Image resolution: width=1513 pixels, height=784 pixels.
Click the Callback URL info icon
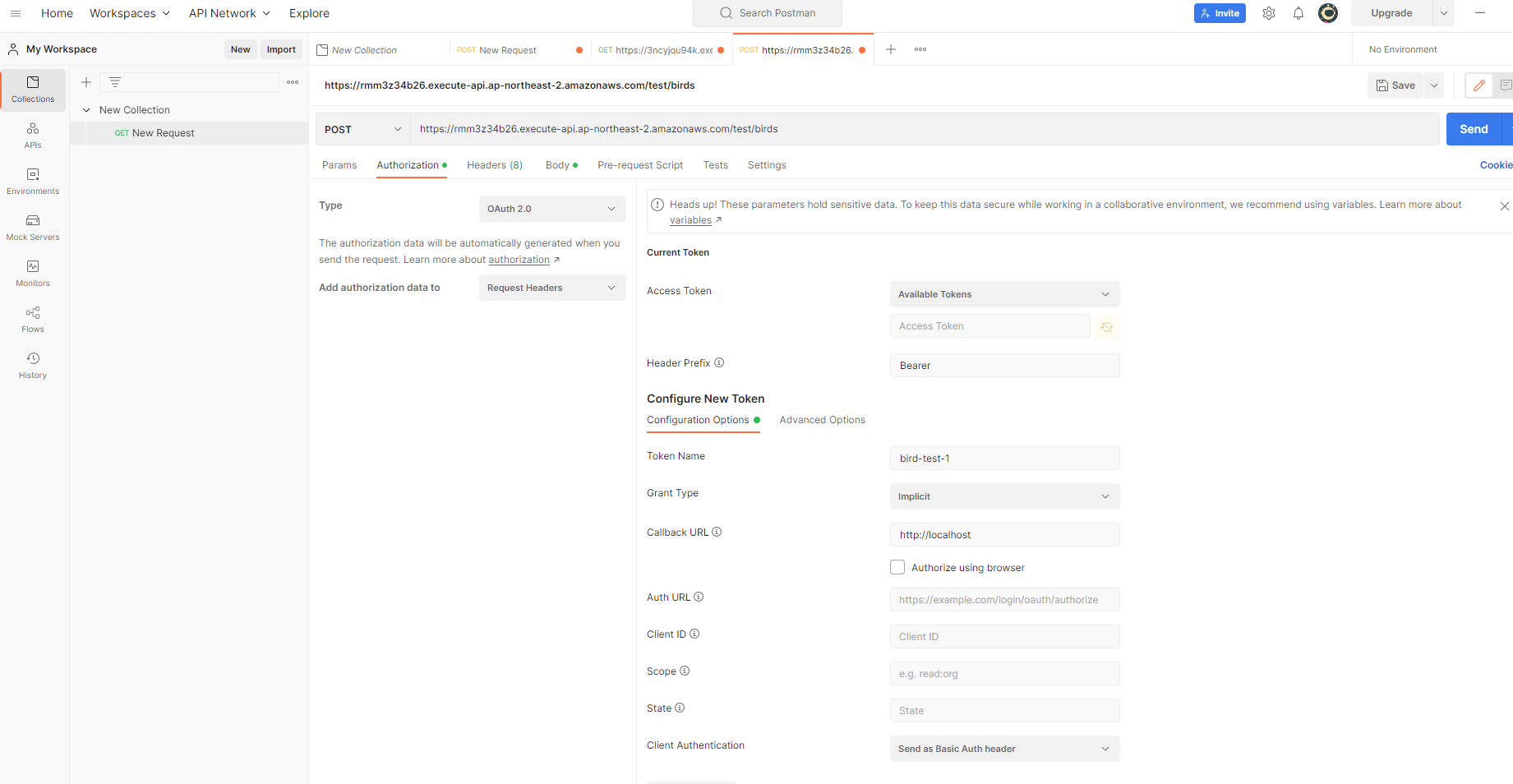tap(717, 532)
